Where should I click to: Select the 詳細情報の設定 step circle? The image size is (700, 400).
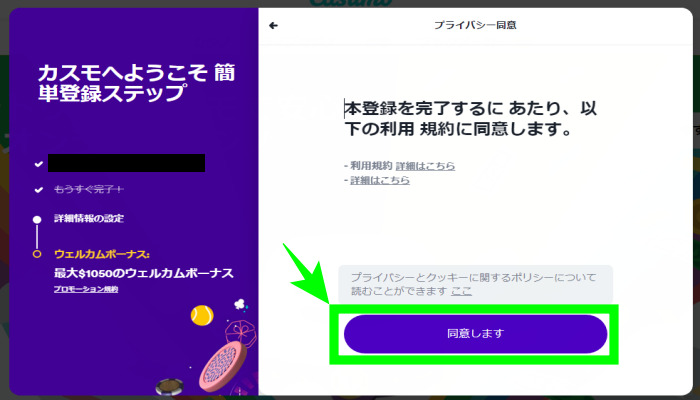tap(37, 220)
